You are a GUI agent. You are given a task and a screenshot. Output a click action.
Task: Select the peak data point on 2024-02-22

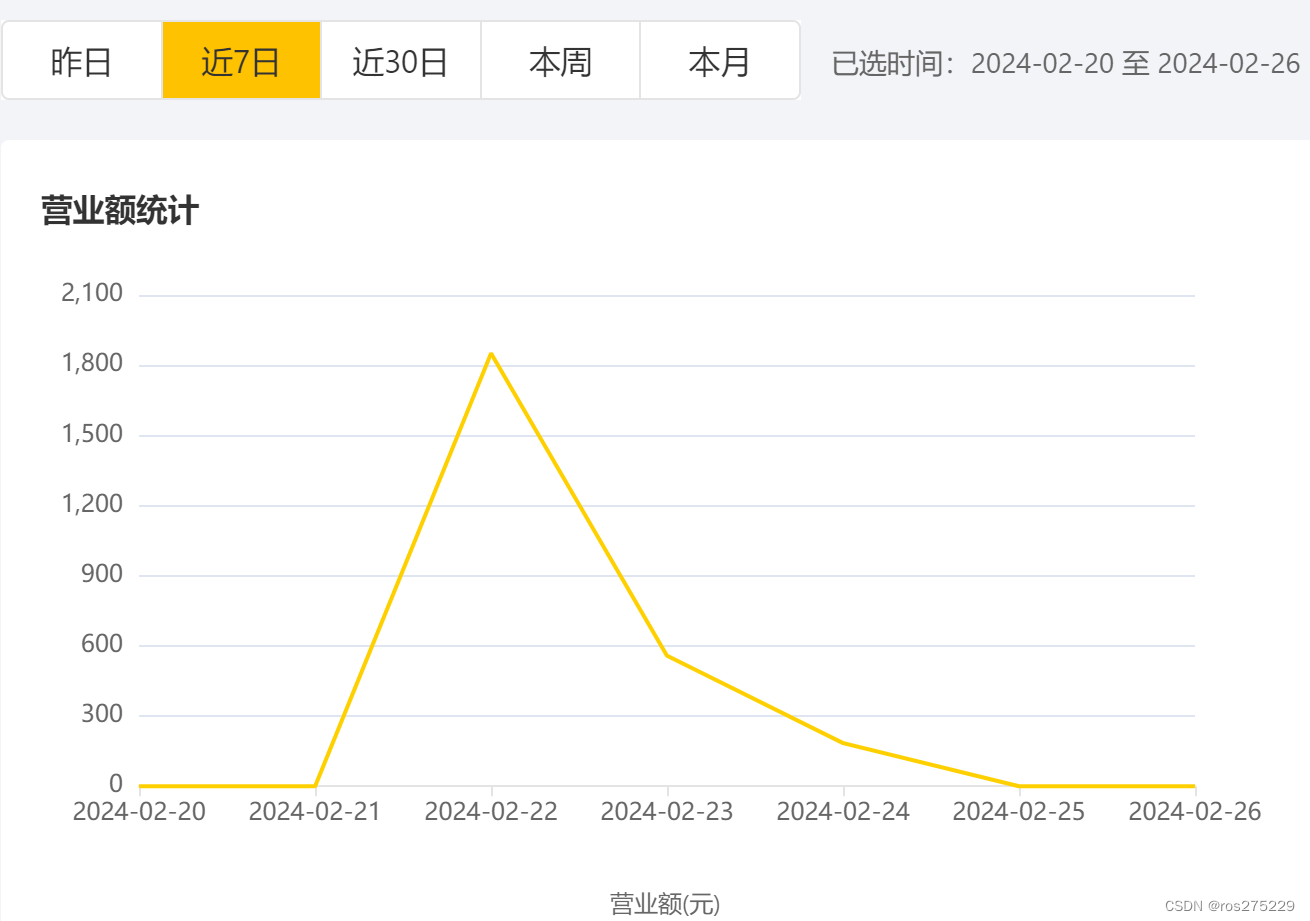pyautogui.click(x=491, y=354)
